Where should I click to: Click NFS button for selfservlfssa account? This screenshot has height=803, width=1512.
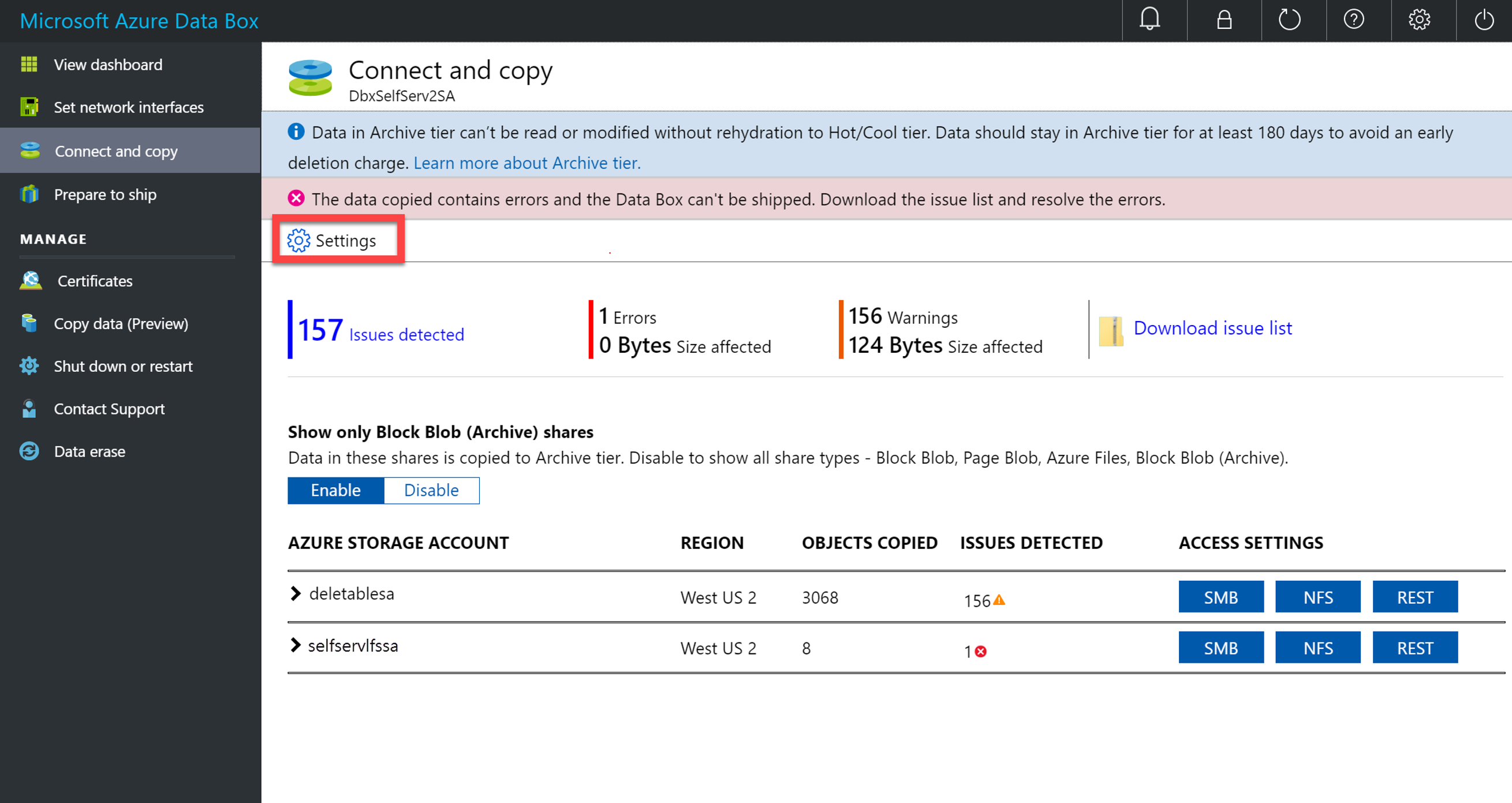tap(1320, 648)
